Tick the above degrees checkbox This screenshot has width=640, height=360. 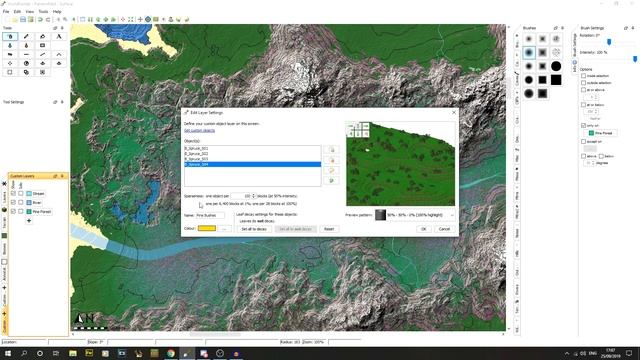tap(583, 156)
